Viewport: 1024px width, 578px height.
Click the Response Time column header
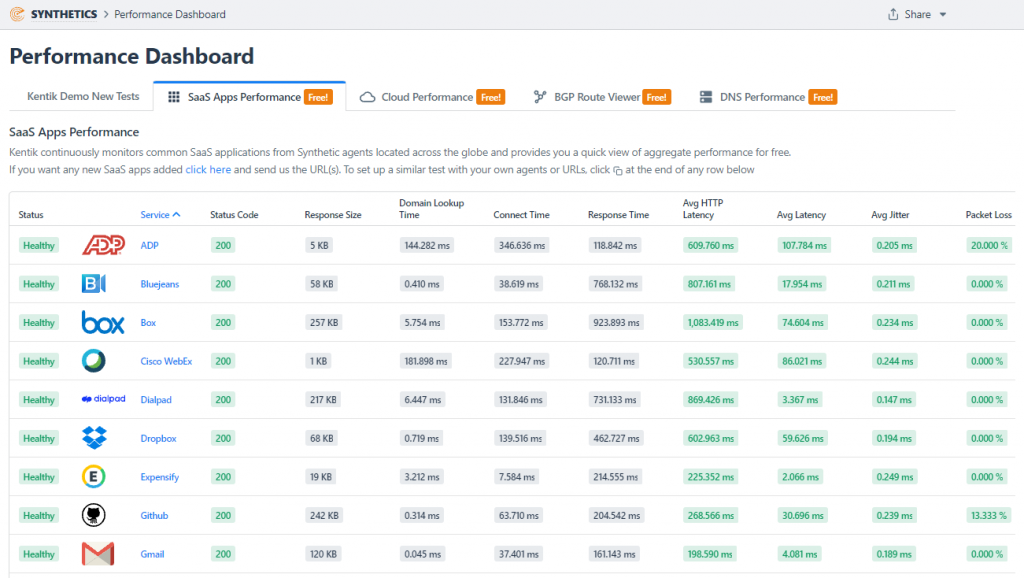(x=618, y=214)
